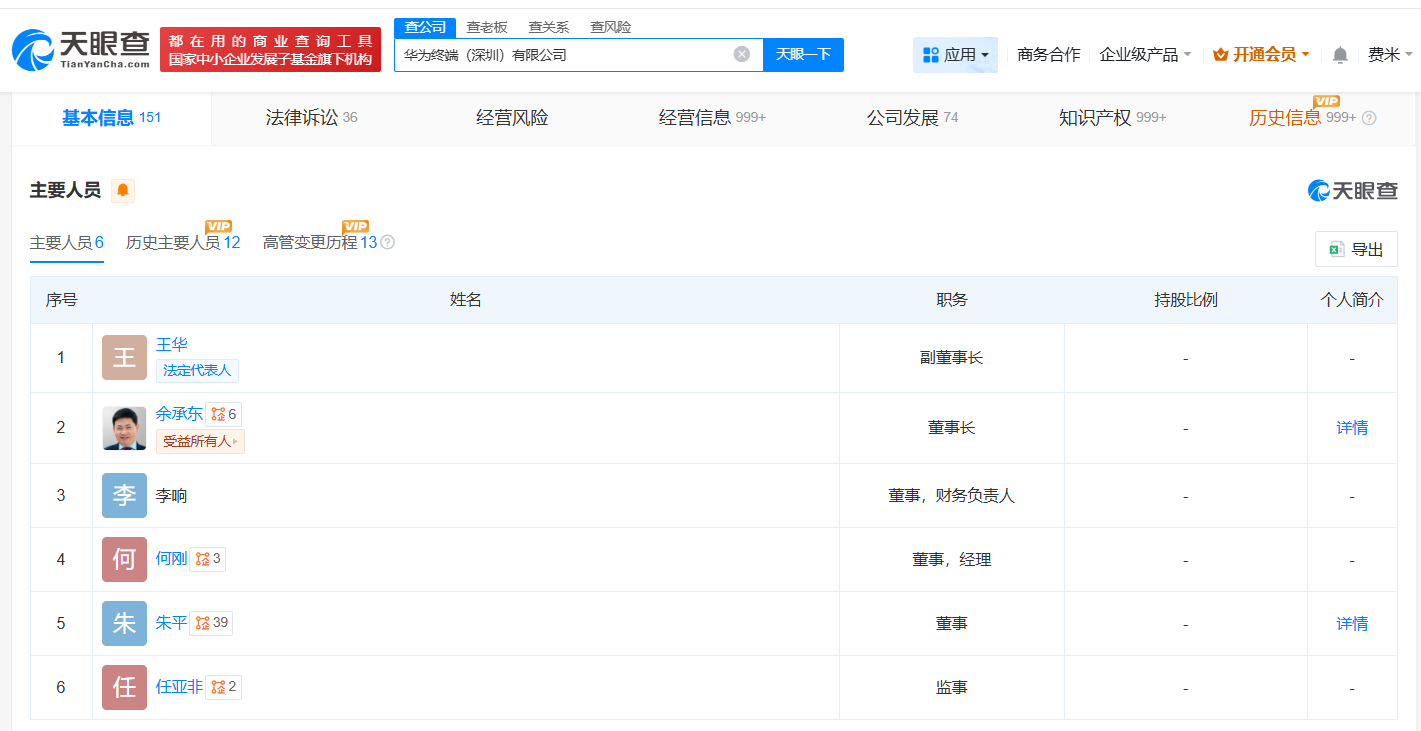Click 王华's avatar

tap(124, 358)
